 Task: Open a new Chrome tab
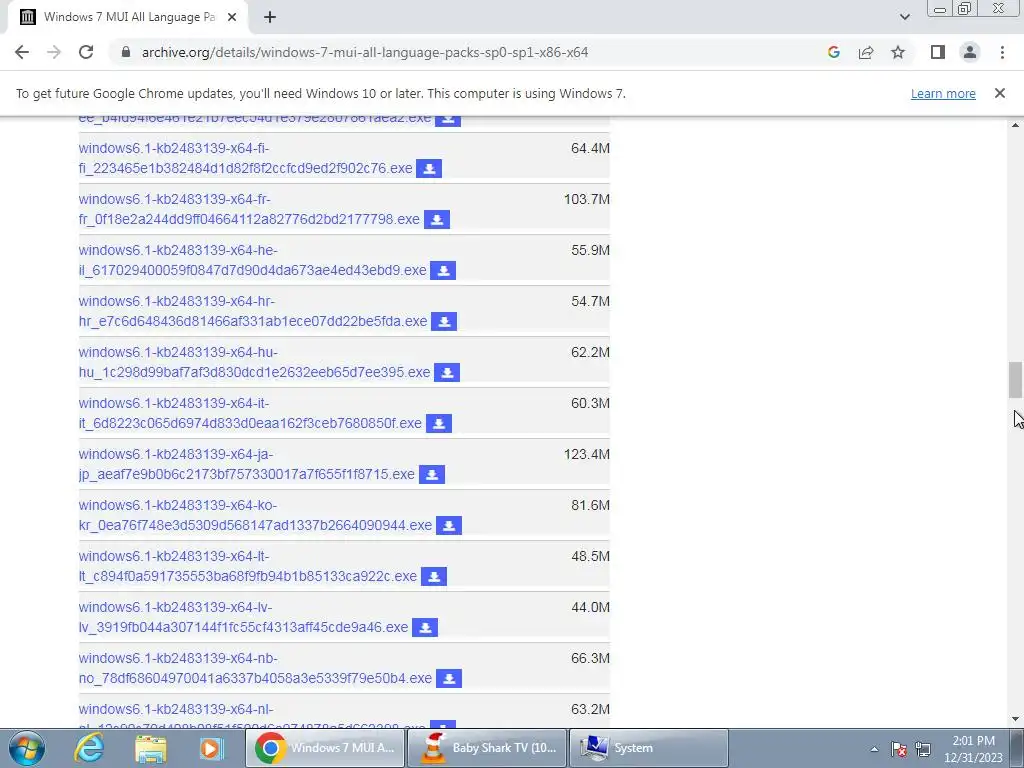pyautogui.click(x=270, y=18)
